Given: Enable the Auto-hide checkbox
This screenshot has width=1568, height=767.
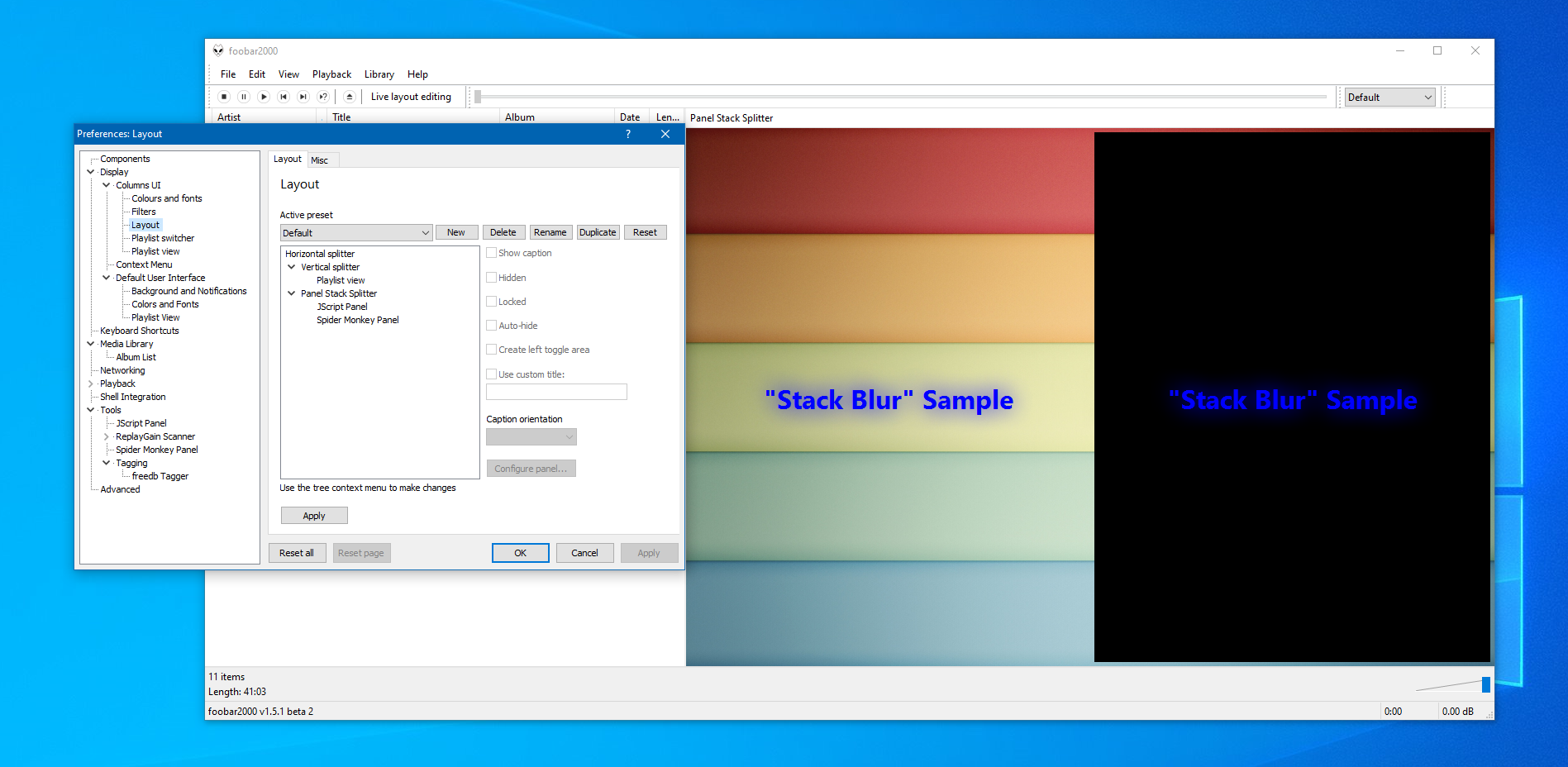Looking at the screenshot, I should coord(491,325).
